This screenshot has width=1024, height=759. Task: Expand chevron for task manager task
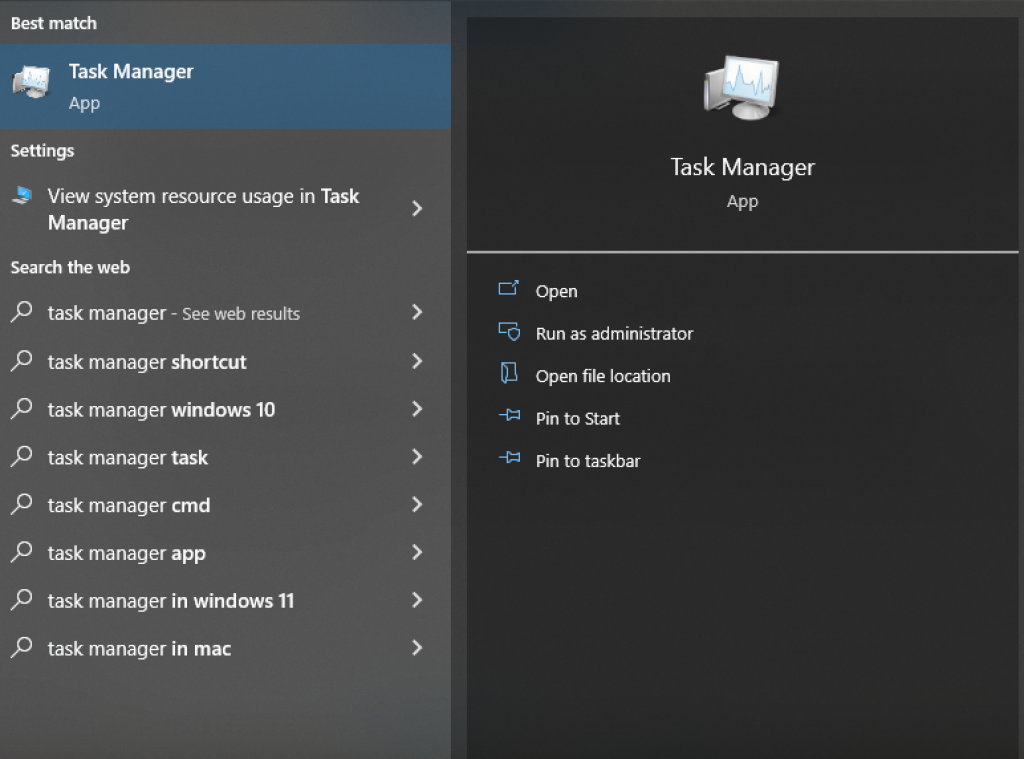(x=417, y=457)
